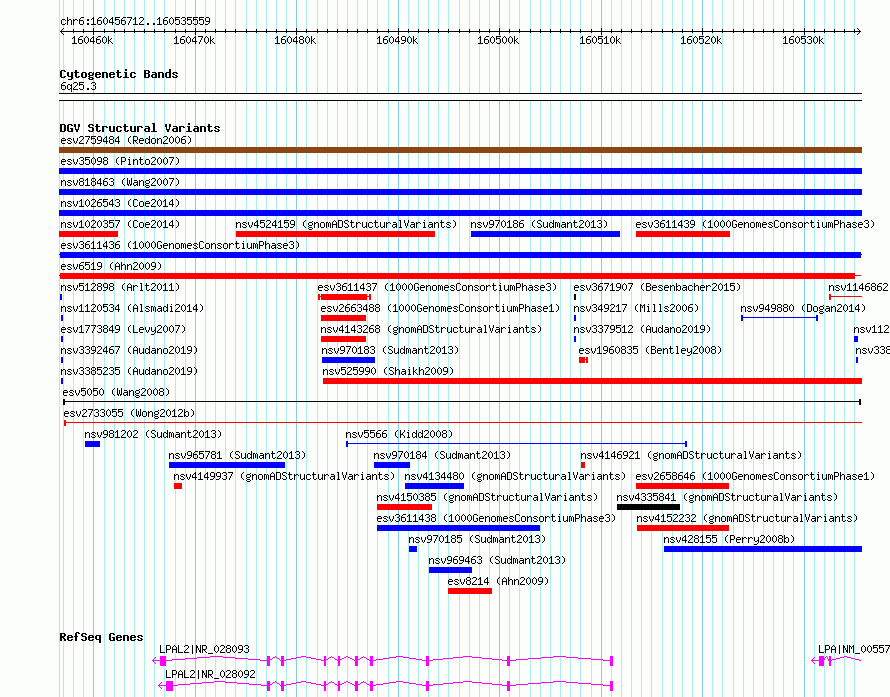890x697 pixels.
Task: Click the nsv1026543 (Coe2014) variant label
Action: 120,203
